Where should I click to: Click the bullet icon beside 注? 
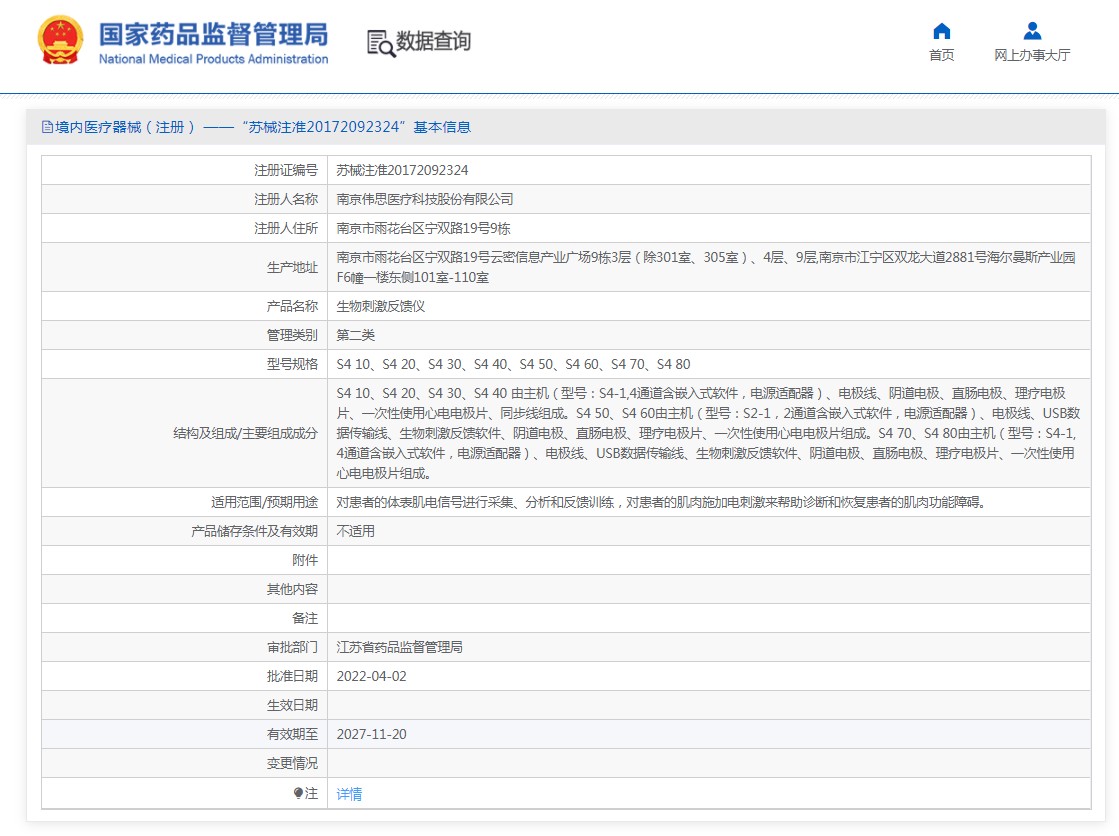[298, 793]
